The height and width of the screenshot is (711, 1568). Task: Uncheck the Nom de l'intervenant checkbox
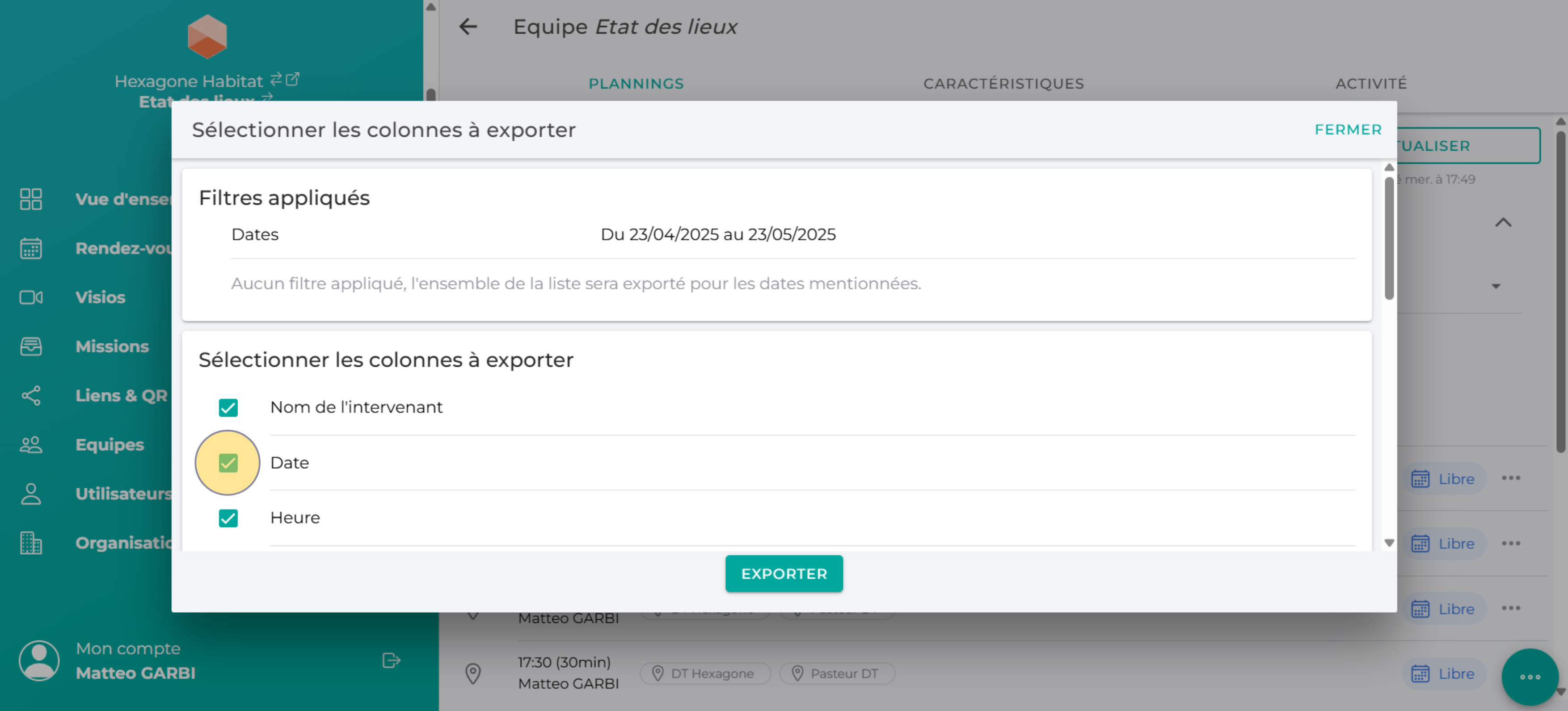(x=228, y=407)
